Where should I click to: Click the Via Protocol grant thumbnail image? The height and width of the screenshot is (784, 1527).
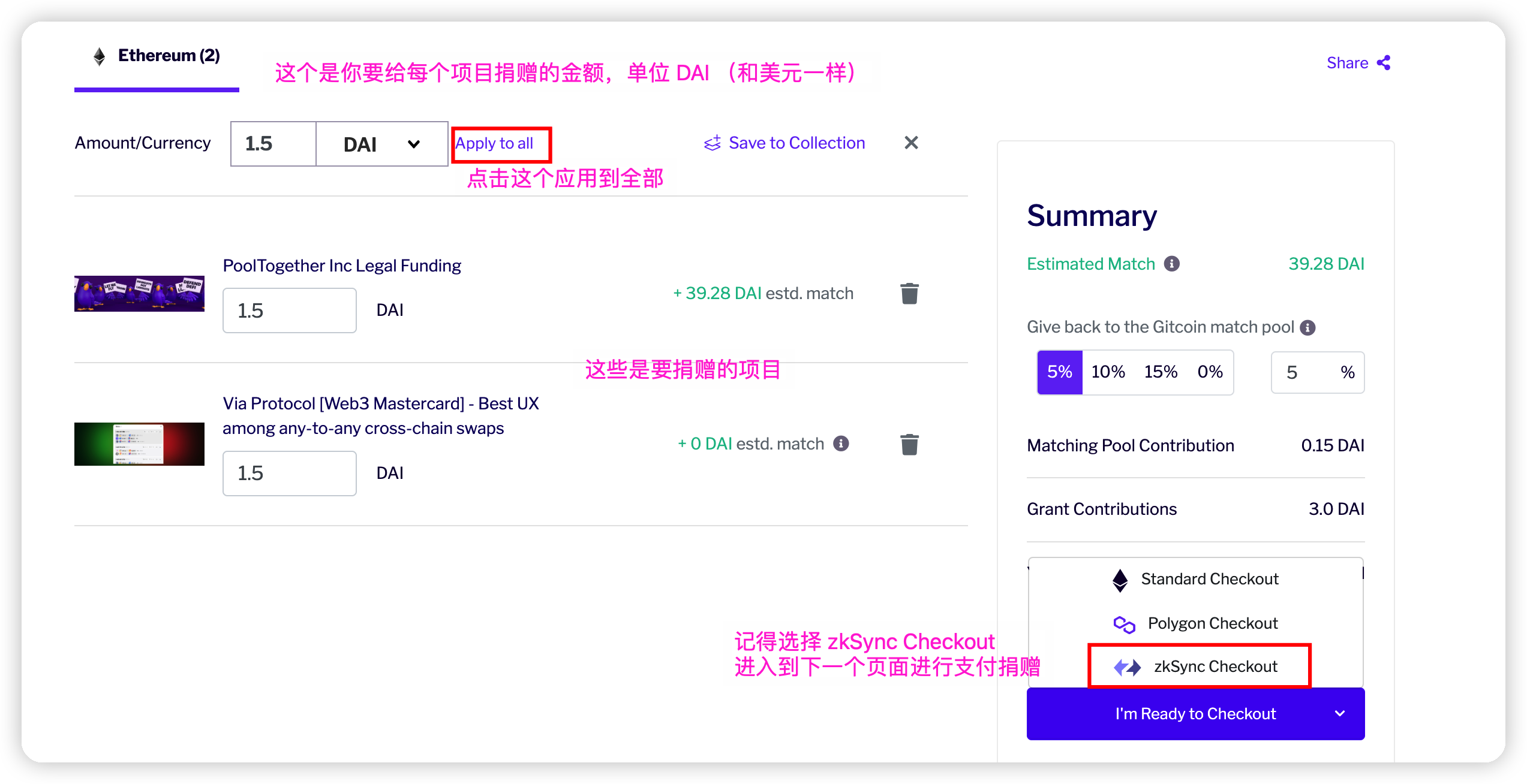(139, 444)
